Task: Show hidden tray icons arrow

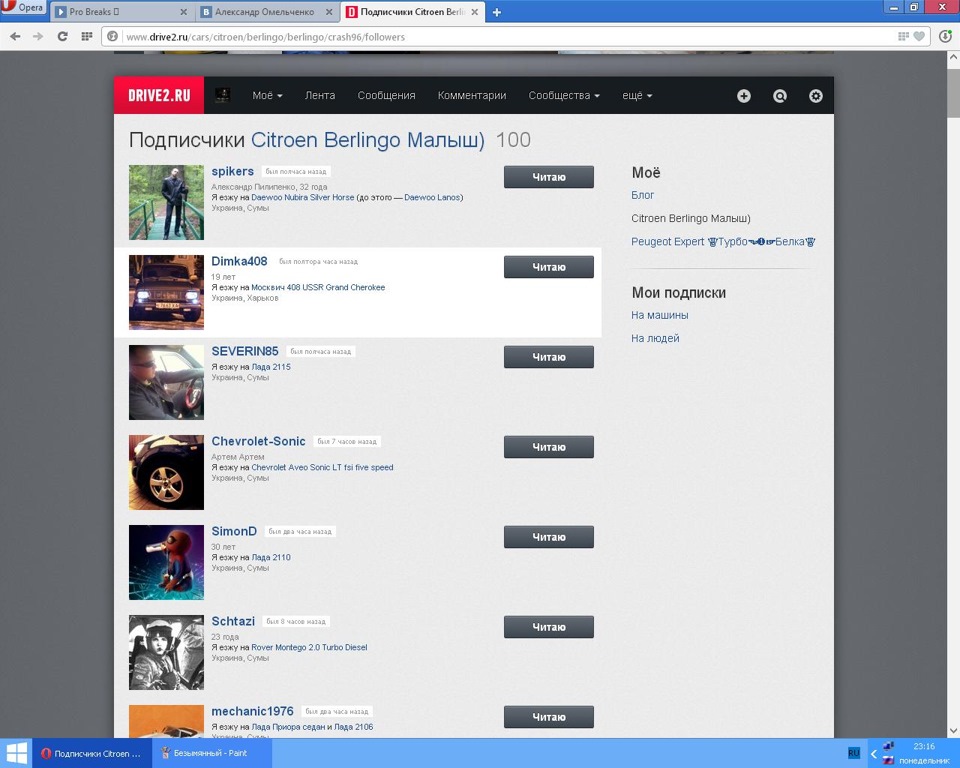Action: pyautogui.click(x=874, y=753)
